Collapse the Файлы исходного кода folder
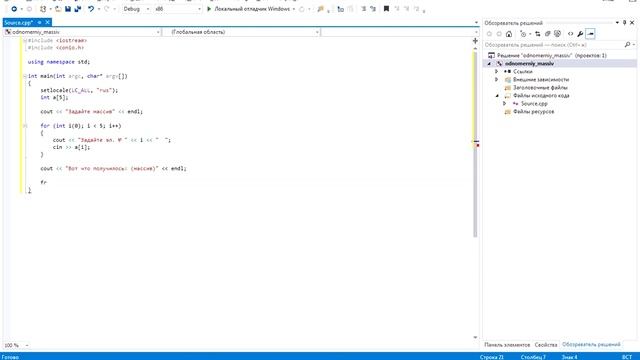This screenshot has height=360, width=640. pos(497,96)
